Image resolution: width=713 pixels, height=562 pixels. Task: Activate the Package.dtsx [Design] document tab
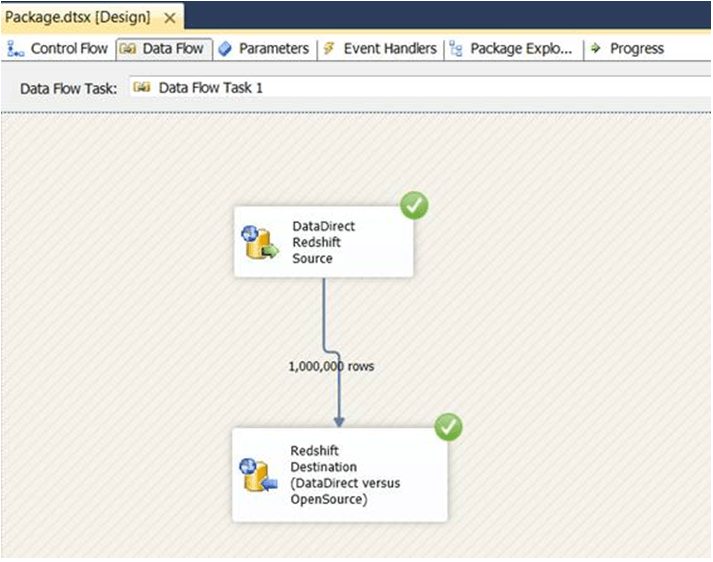pos(78,18)
